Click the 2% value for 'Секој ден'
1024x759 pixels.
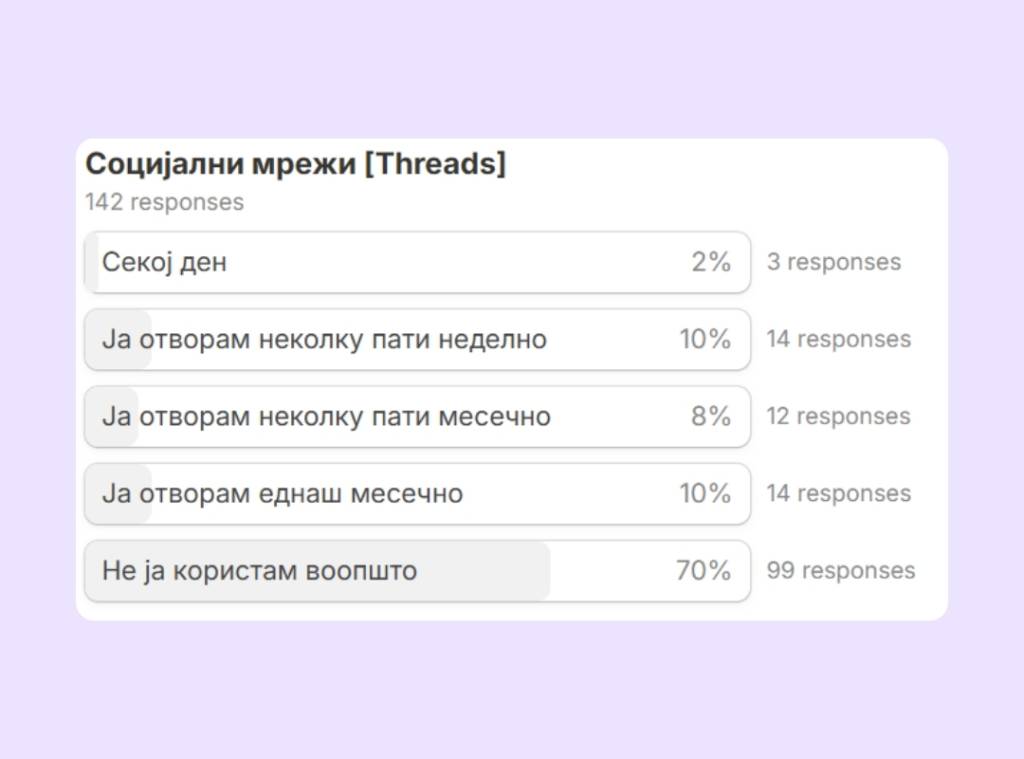[x=711, y=262]
